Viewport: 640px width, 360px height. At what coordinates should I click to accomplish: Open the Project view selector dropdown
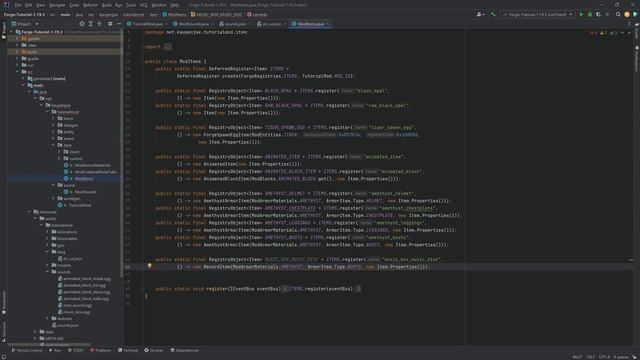[25, 24]
